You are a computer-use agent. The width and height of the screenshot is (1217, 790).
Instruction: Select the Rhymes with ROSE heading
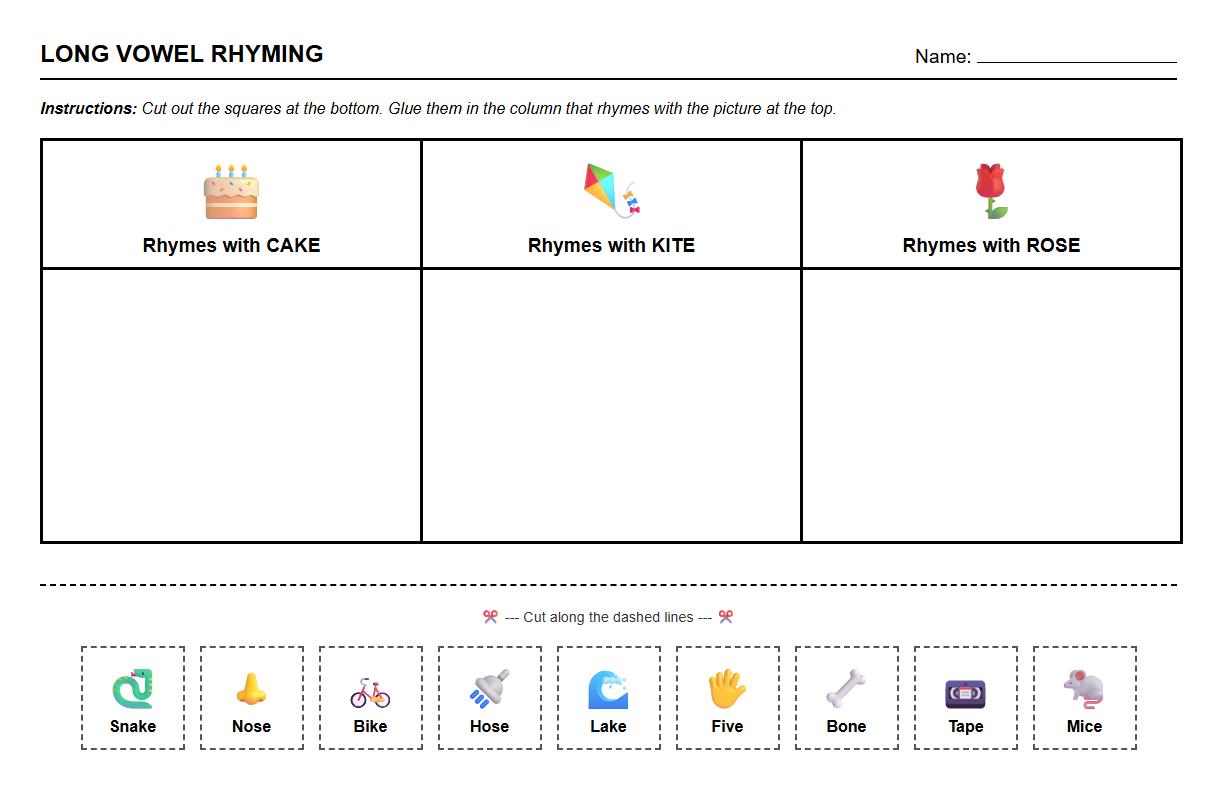coord(990,245)
